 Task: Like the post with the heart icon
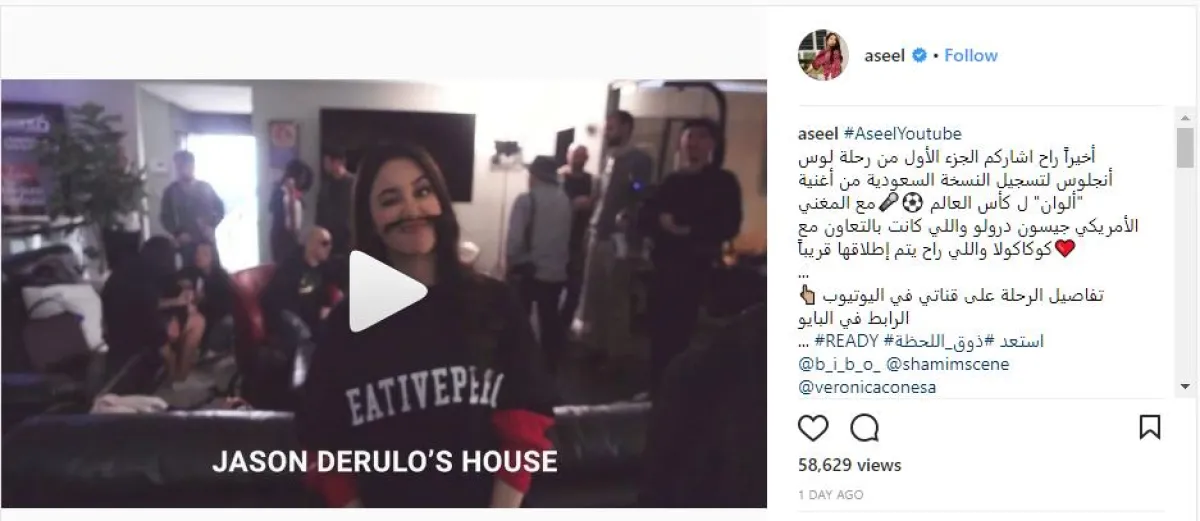[813, 428]
